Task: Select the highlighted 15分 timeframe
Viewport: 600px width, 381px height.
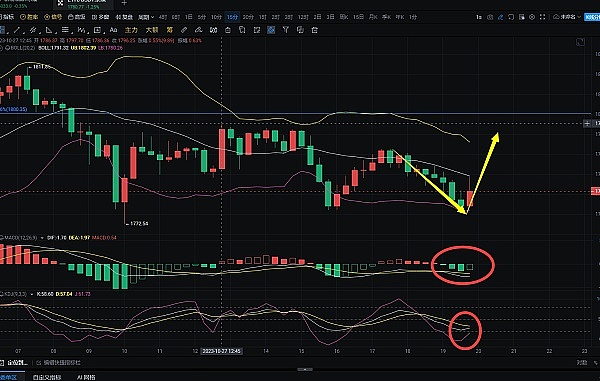Action: pyautogui.click(x=232, y=17)
